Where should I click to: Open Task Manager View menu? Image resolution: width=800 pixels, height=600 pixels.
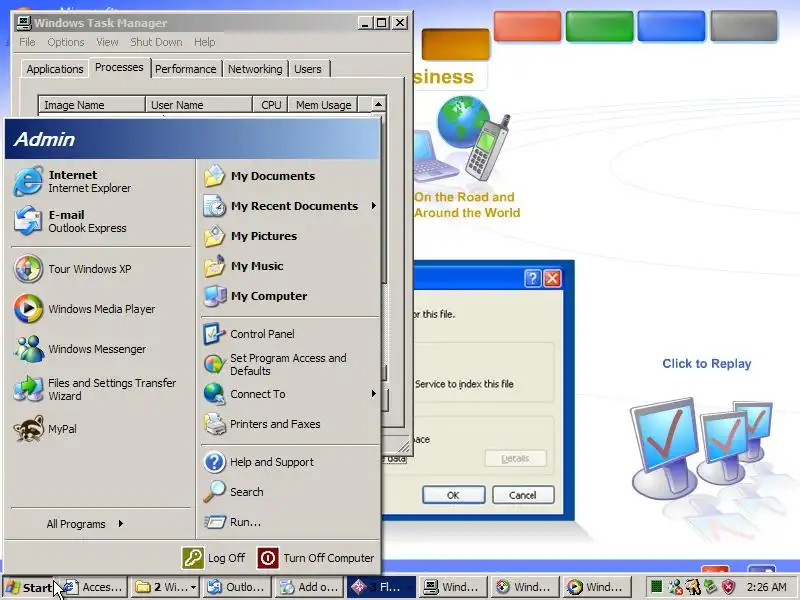coord(107,42)
